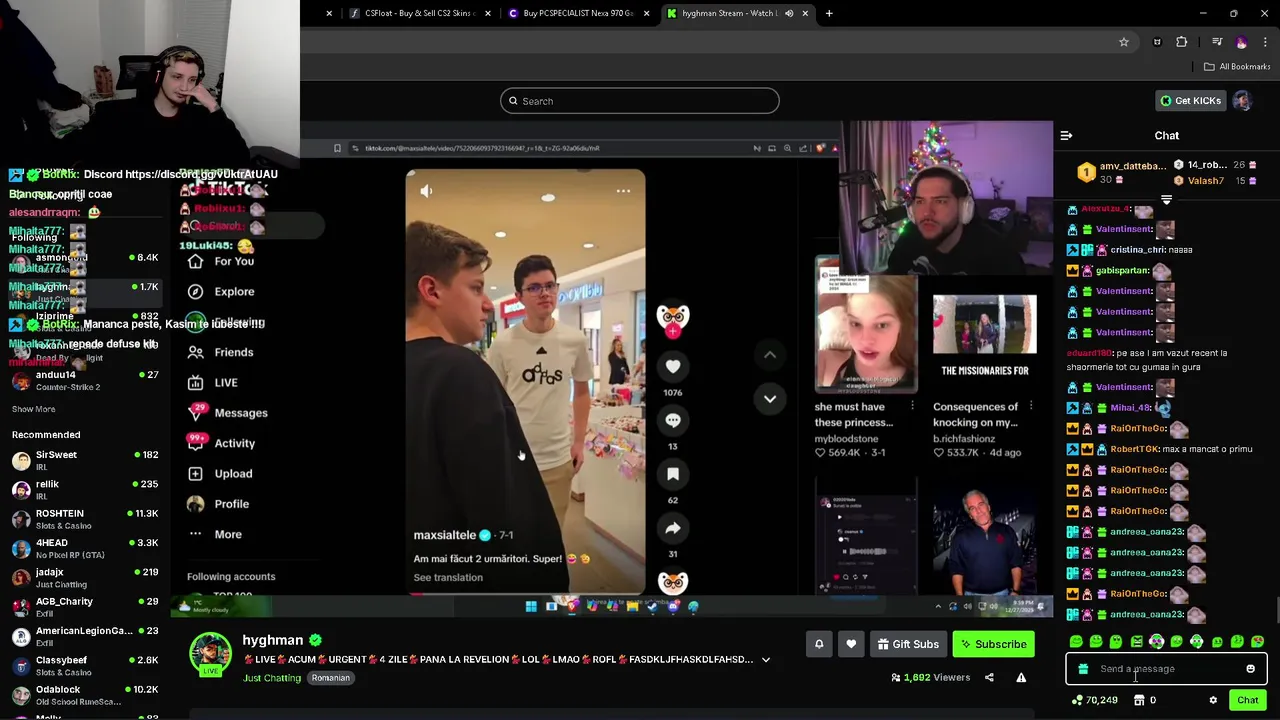
Task: Open the emoji picker in chat
Action: (1250, 669)
